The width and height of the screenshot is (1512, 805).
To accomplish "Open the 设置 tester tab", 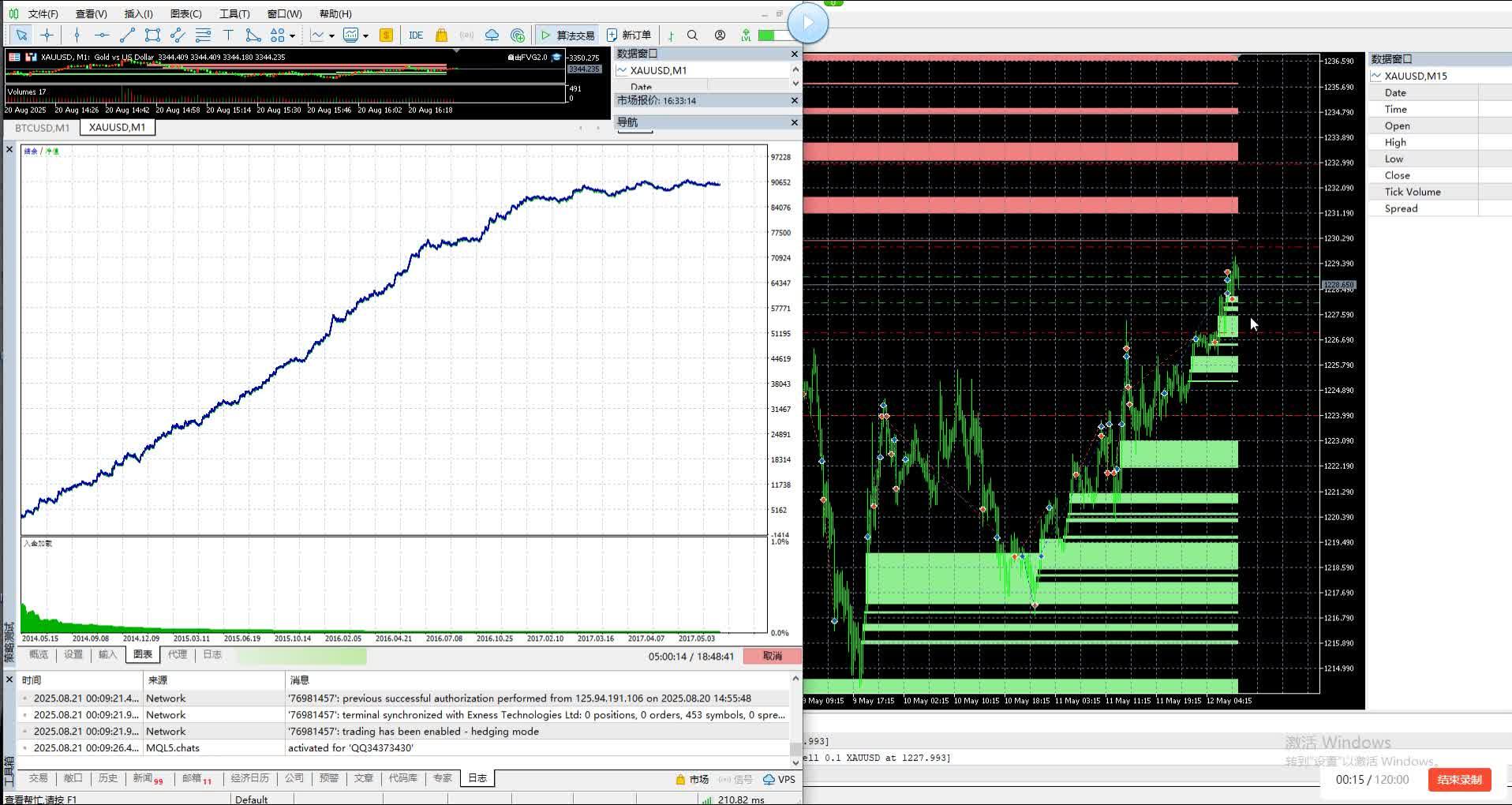I will click(x=73, y=654).
